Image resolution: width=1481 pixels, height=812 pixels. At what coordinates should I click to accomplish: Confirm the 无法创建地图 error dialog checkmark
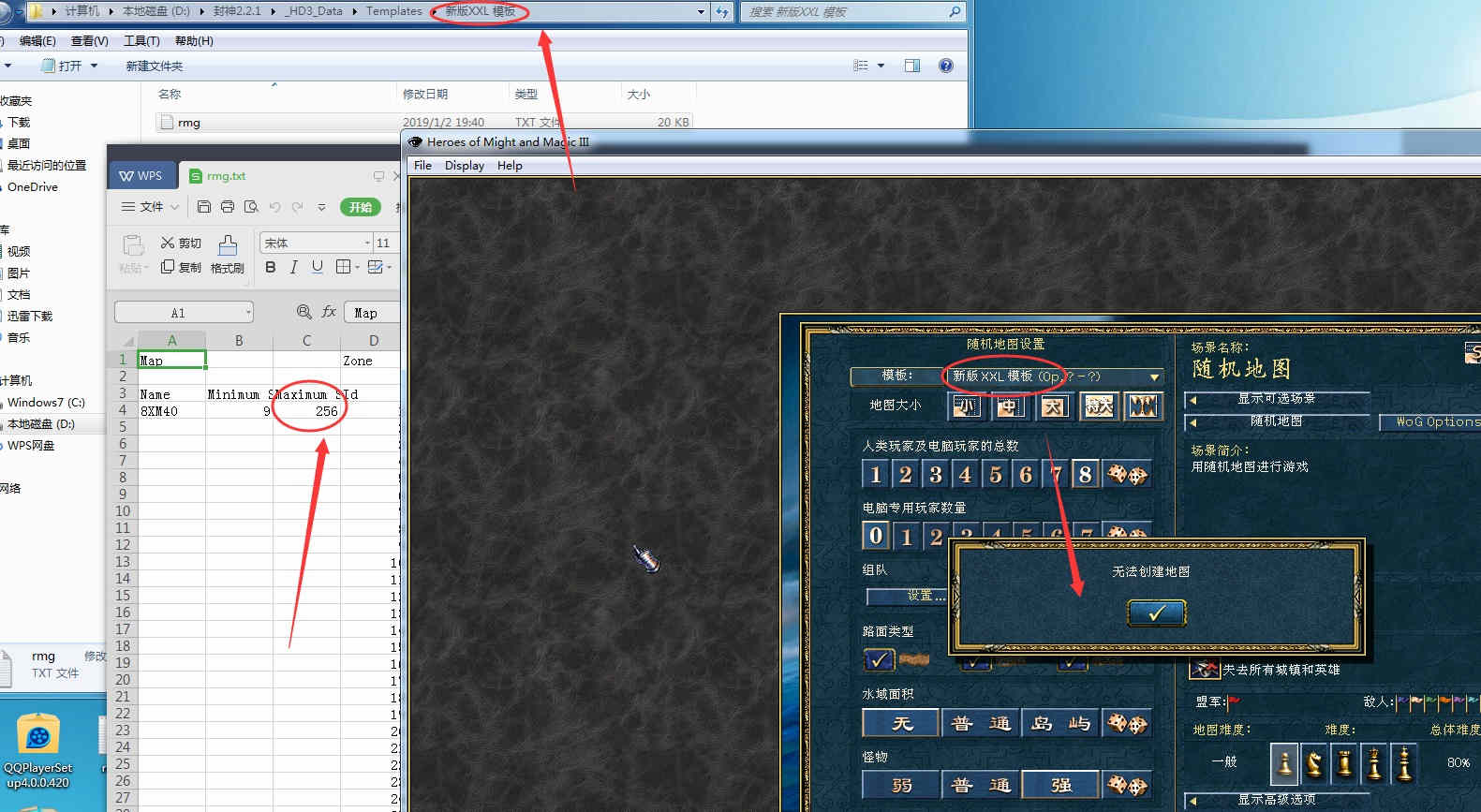click(x=1157, y=613)
